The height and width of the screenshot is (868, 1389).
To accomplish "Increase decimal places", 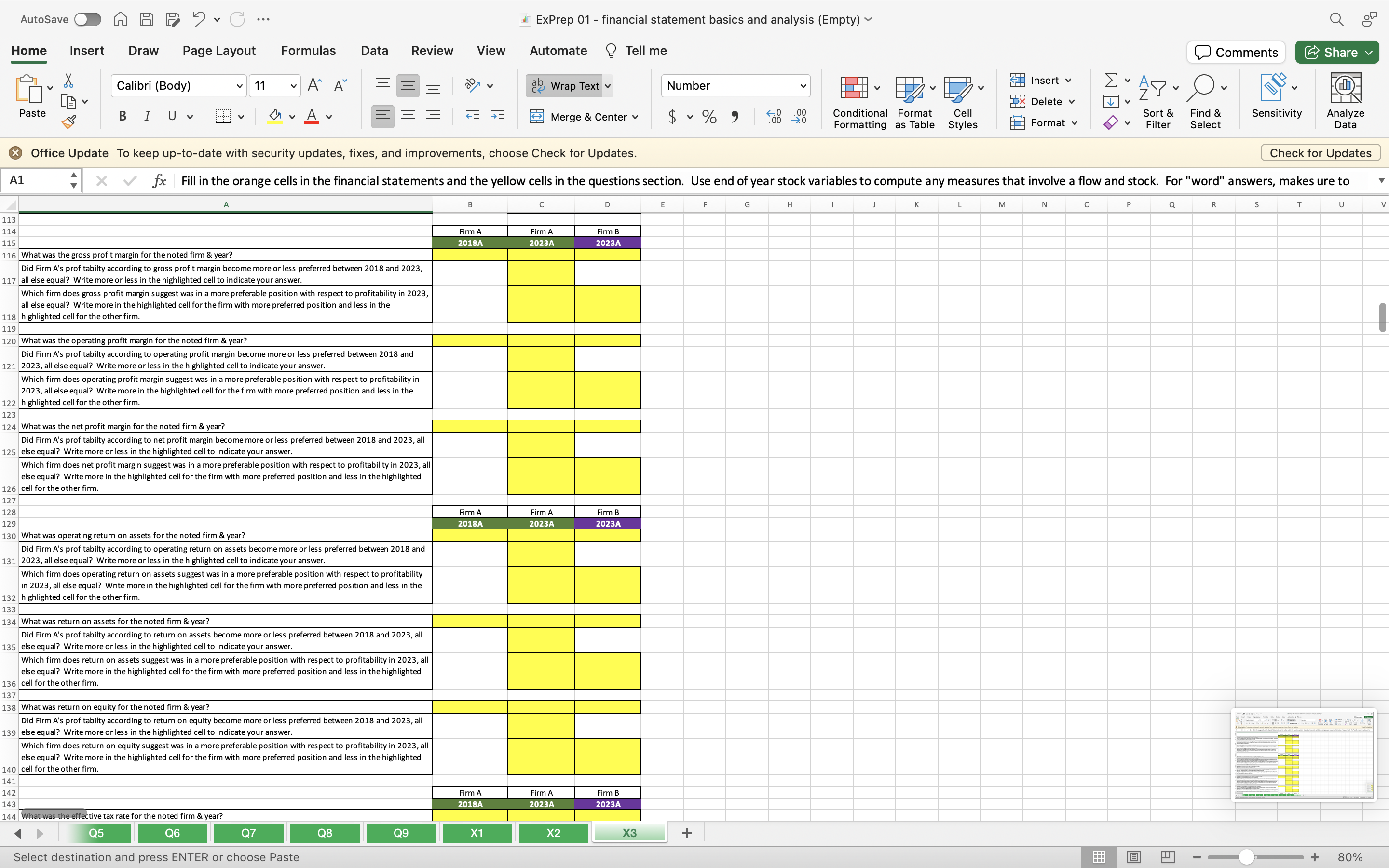I will [x=773, y=117].
